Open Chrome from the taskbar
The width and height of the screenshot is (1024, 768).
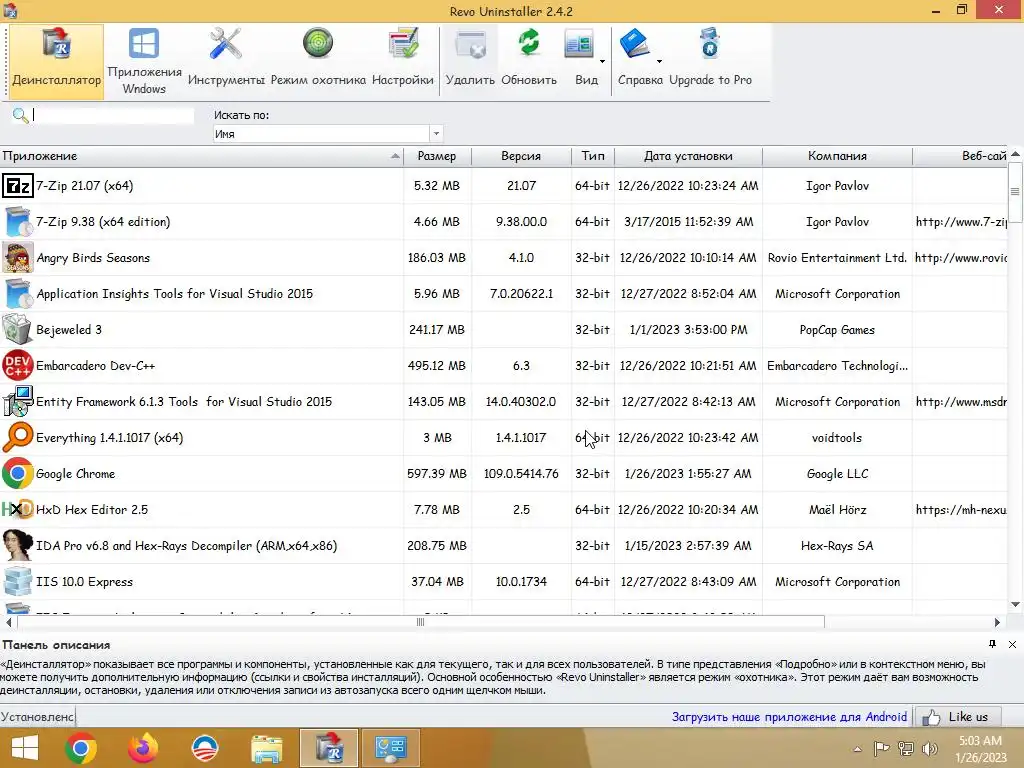coord(81,748)
